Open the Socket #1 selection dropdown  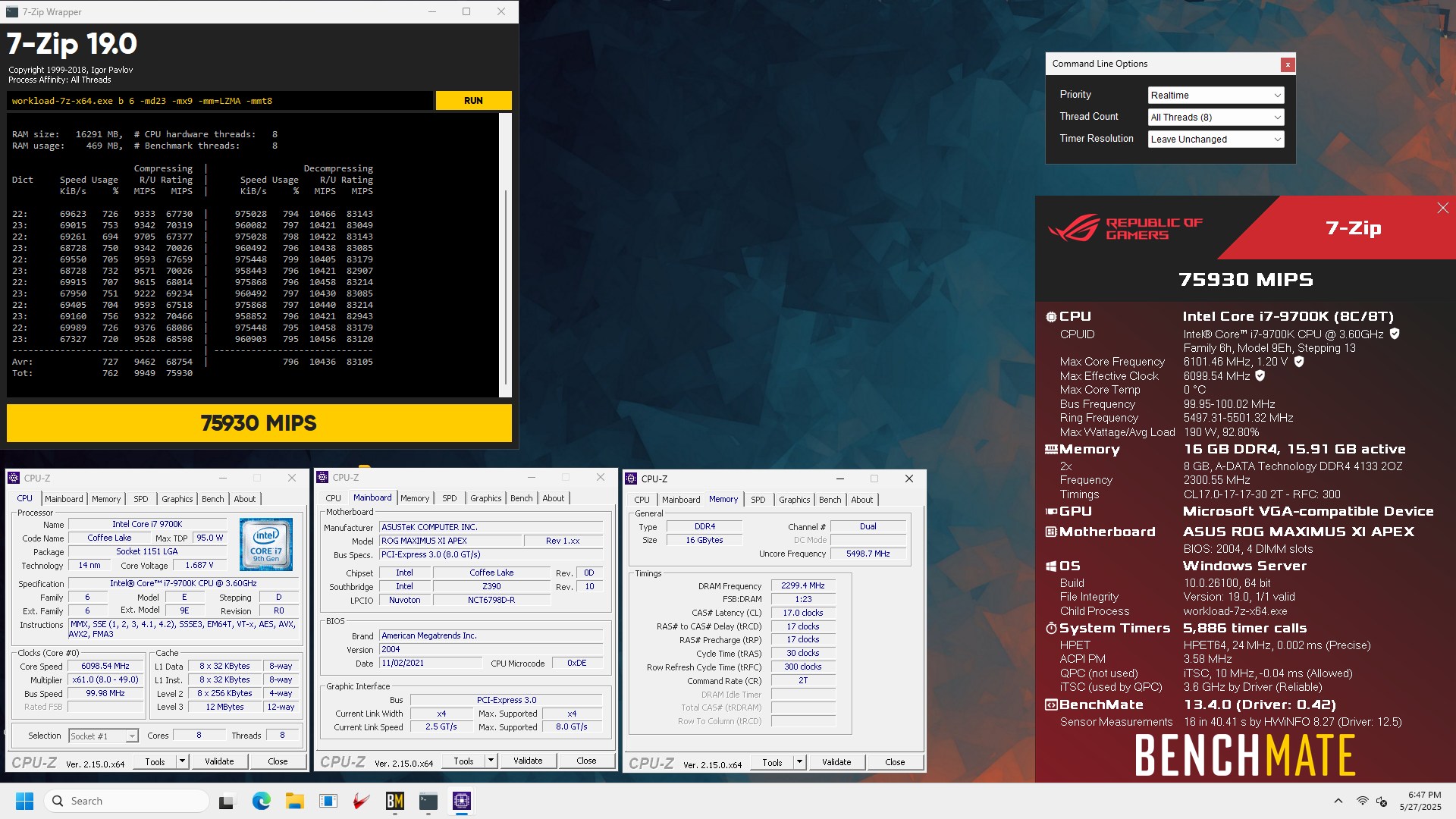pyautogui.click(x=103, y=736)
